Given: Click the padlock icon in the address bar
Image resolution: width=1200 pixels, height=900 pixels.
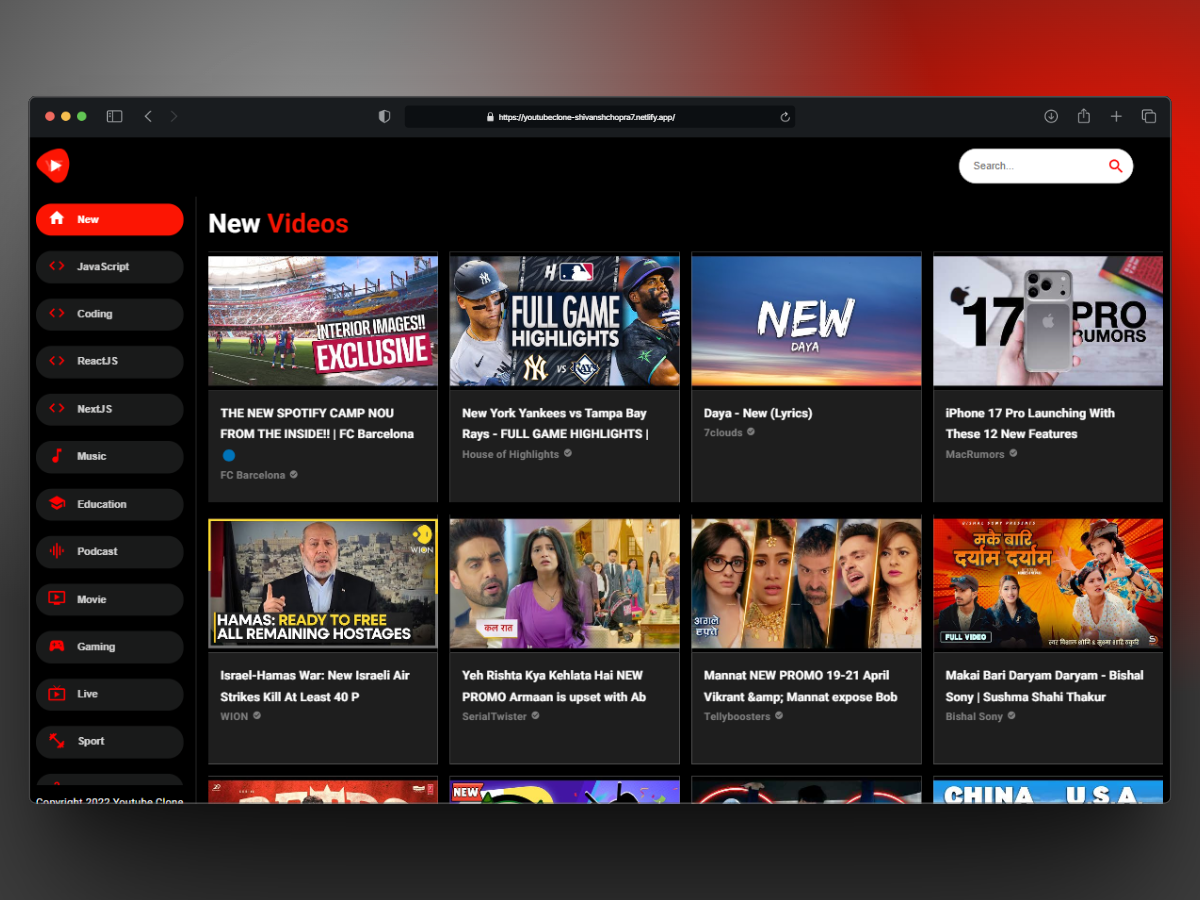Looking at the screenshot, I should click(x=490, y=117).
